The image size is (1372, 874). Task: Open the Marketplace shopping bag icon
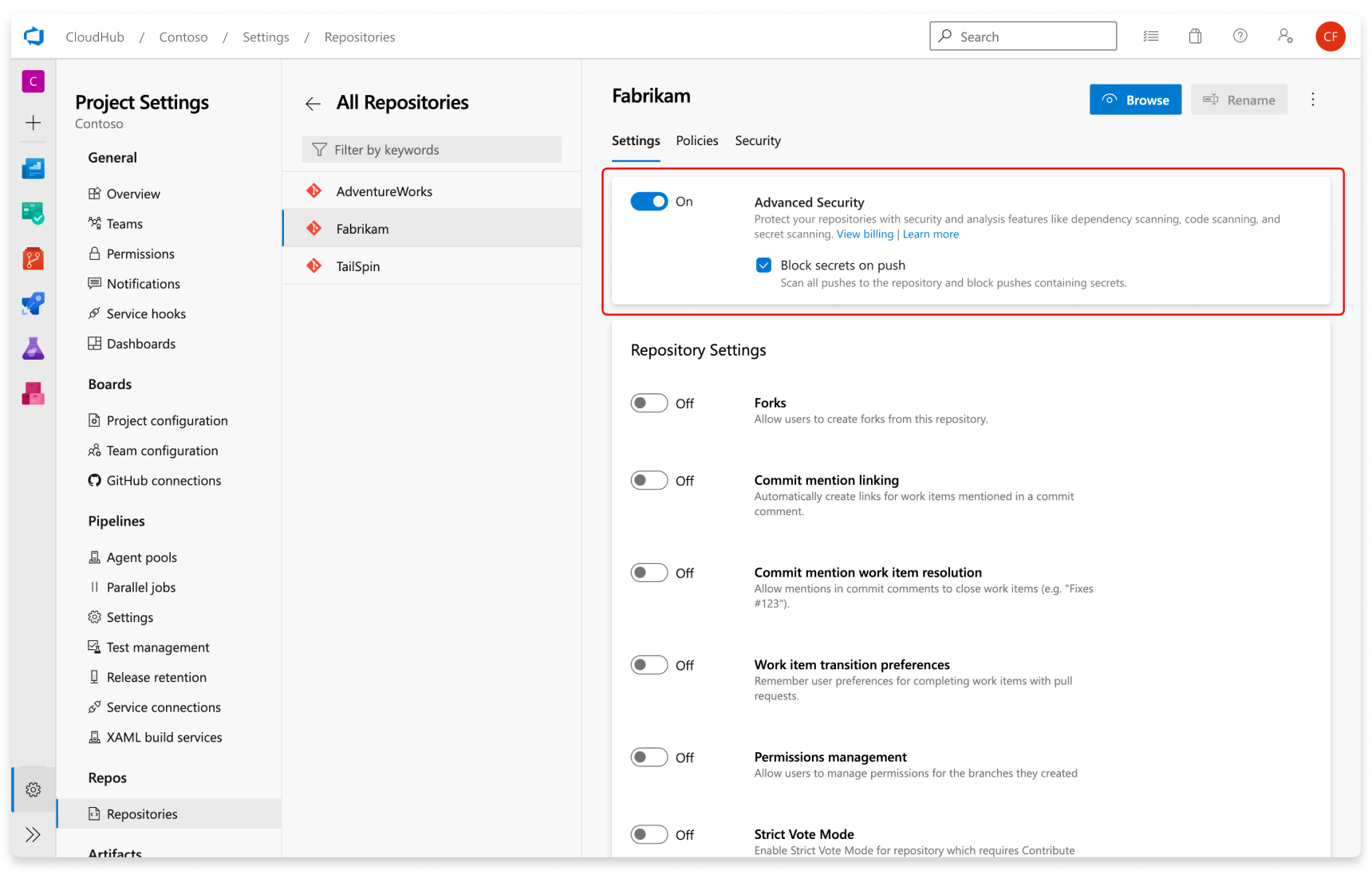pyautogui.click(x=1195, y=36)
